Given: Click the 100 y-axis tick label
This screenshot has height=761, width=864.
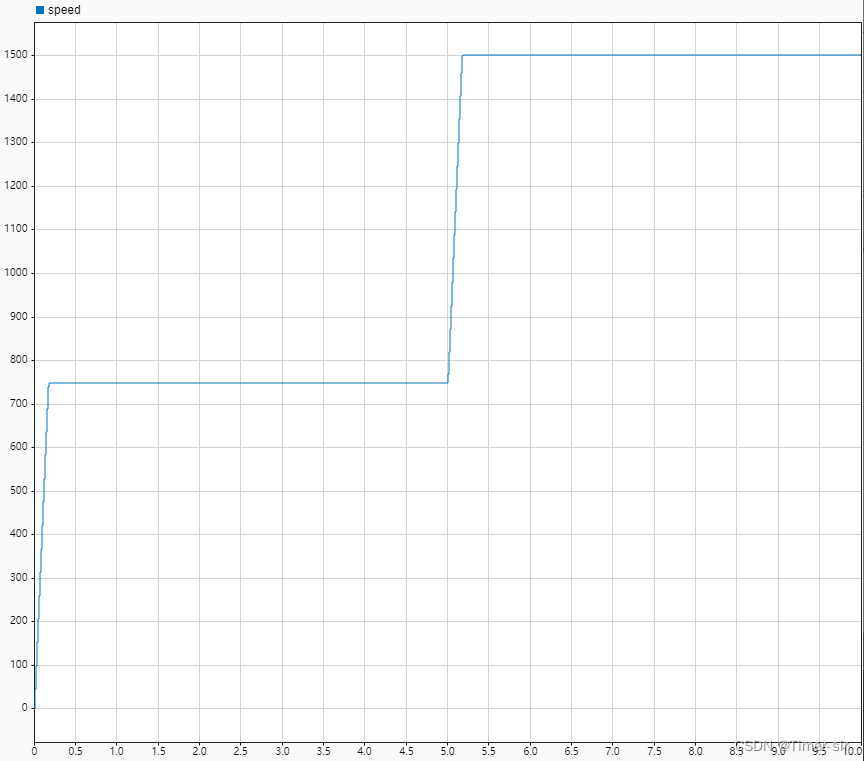Looking at the screenshot, I should pyautogui.click(x=18, y=665).
